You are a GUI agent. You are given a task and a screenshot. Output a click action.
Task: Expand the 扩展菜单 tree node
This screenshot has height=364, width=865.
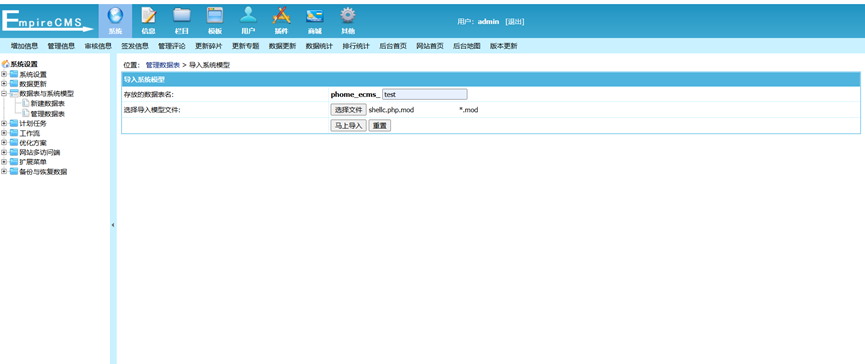pos(4,162)
